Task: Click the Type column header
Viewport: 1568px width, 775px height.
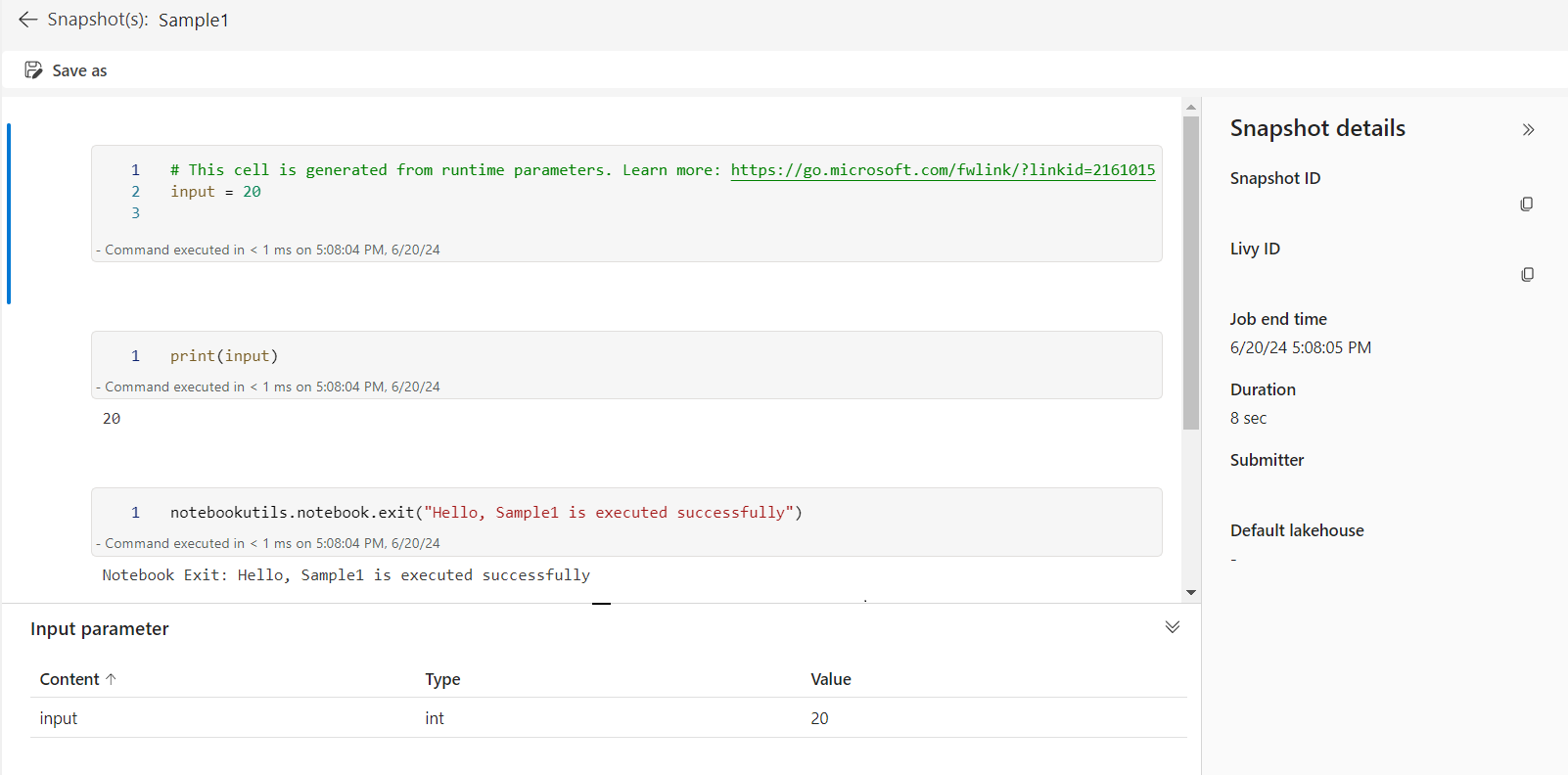Action: coord(442,679)
